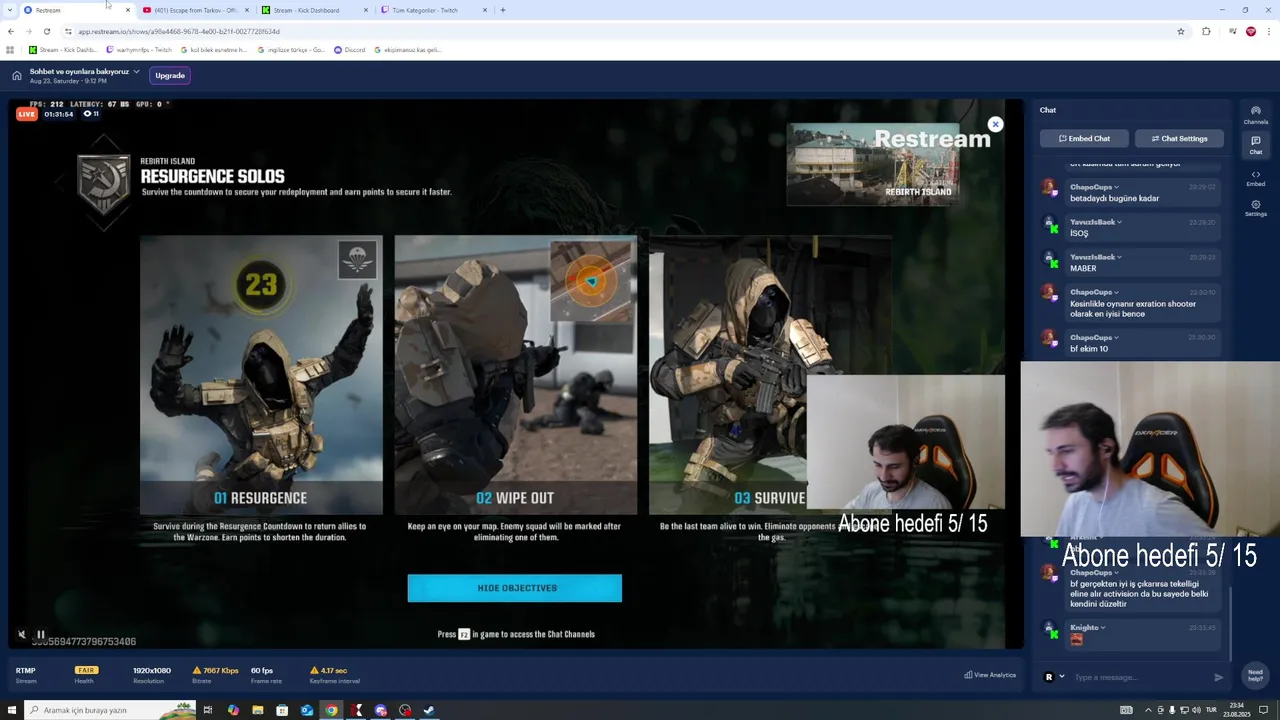Focus the Type a message field
Screen dimensions: 1280x720
click(1140, 677)
